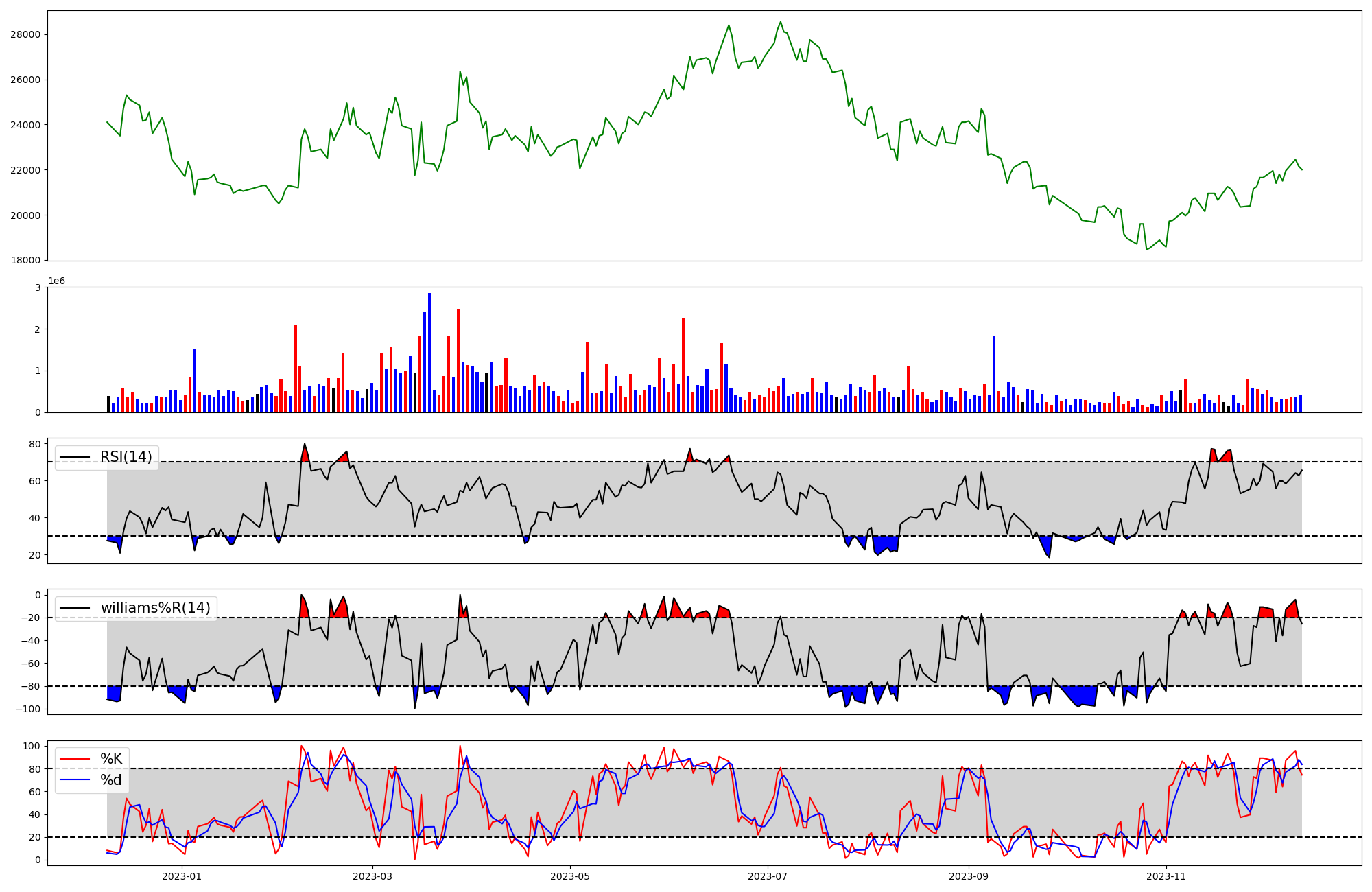The height and width of the screenshot is (892, 1372).
Task: Click the blue %d legend line sample
Action: [x=75, y=780]
